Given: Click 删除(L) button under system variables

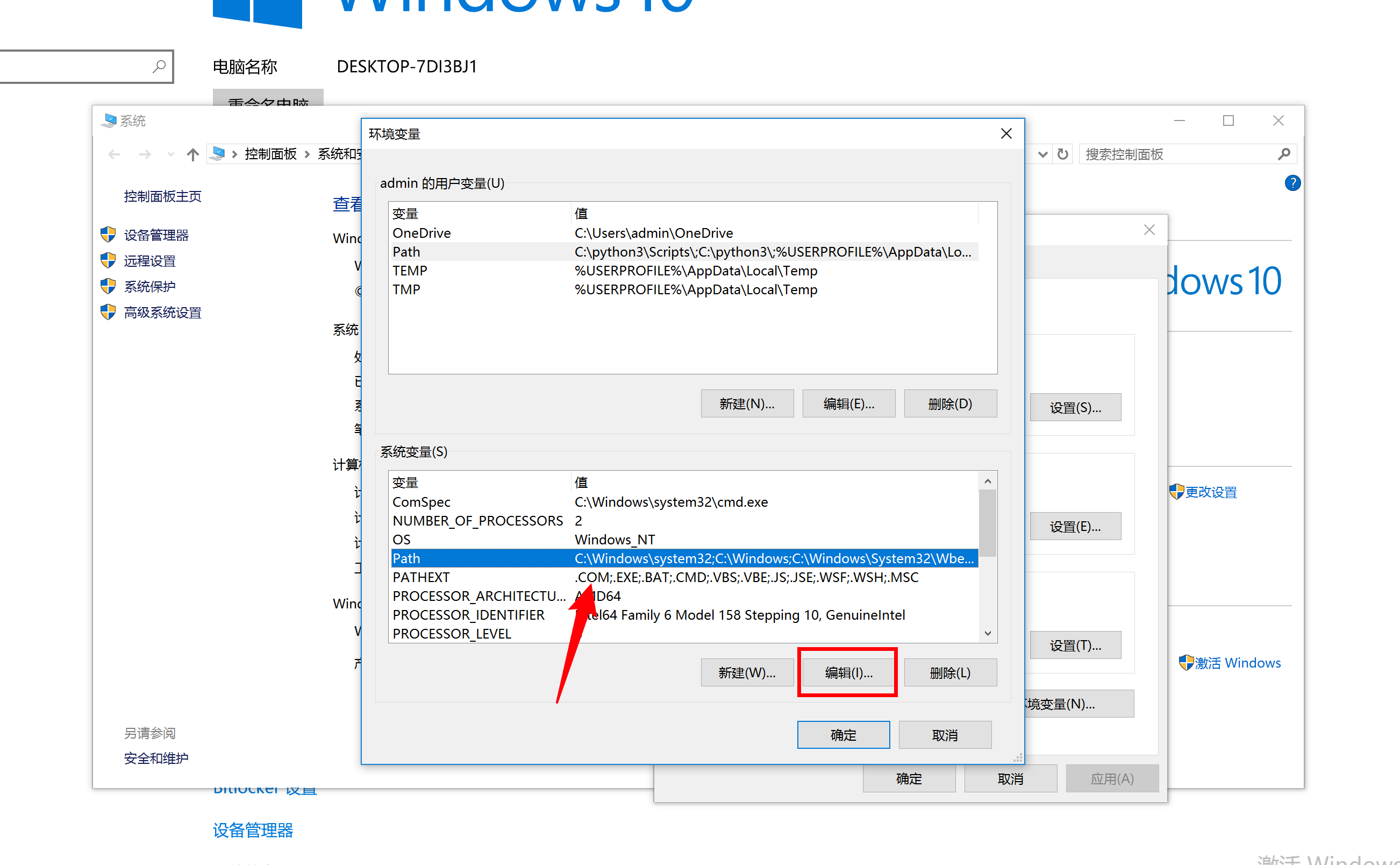Looking at the screenshot, I should 949,672.
